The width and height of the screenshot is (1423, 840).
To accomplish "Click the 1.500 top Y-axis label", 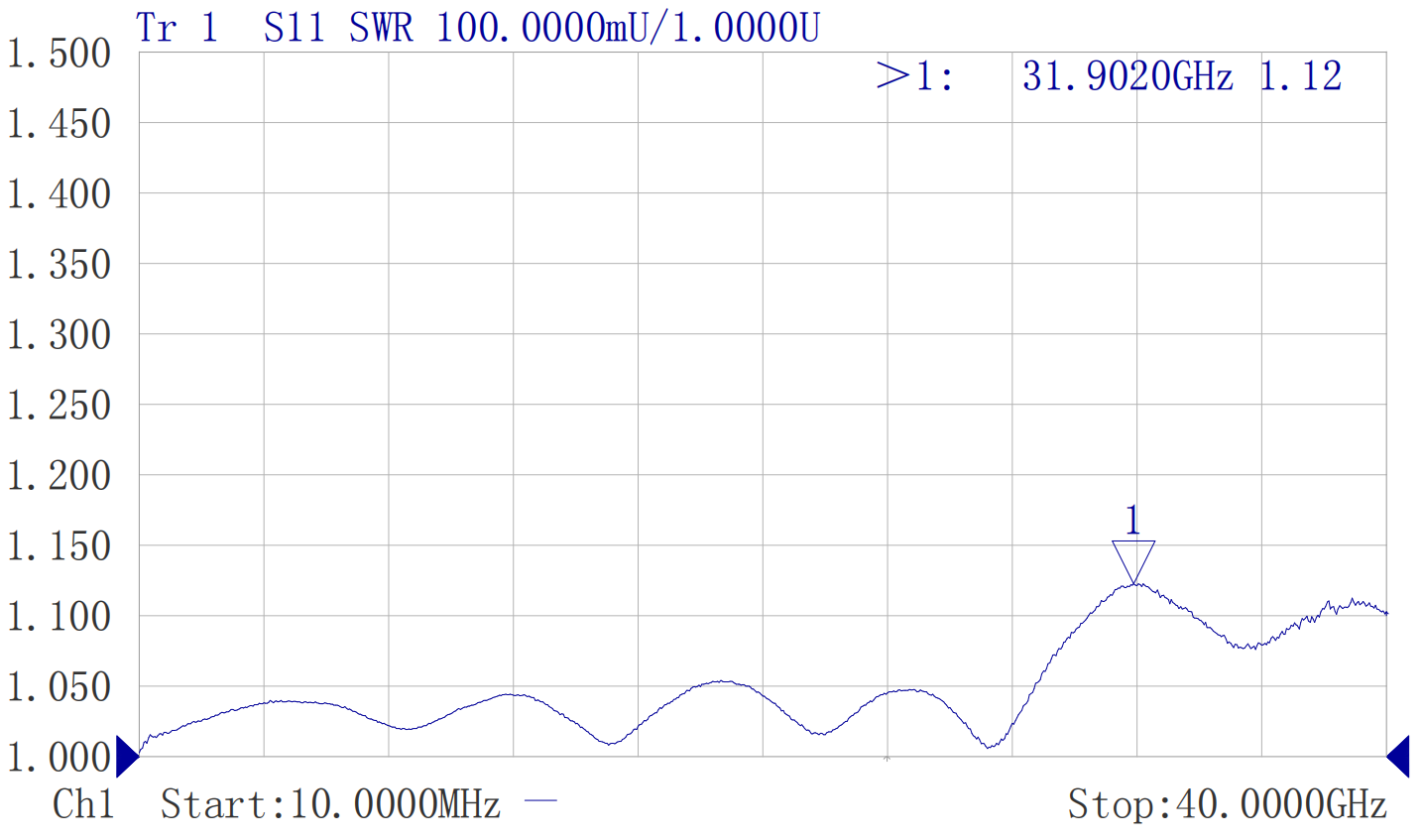I will [59, 54].
